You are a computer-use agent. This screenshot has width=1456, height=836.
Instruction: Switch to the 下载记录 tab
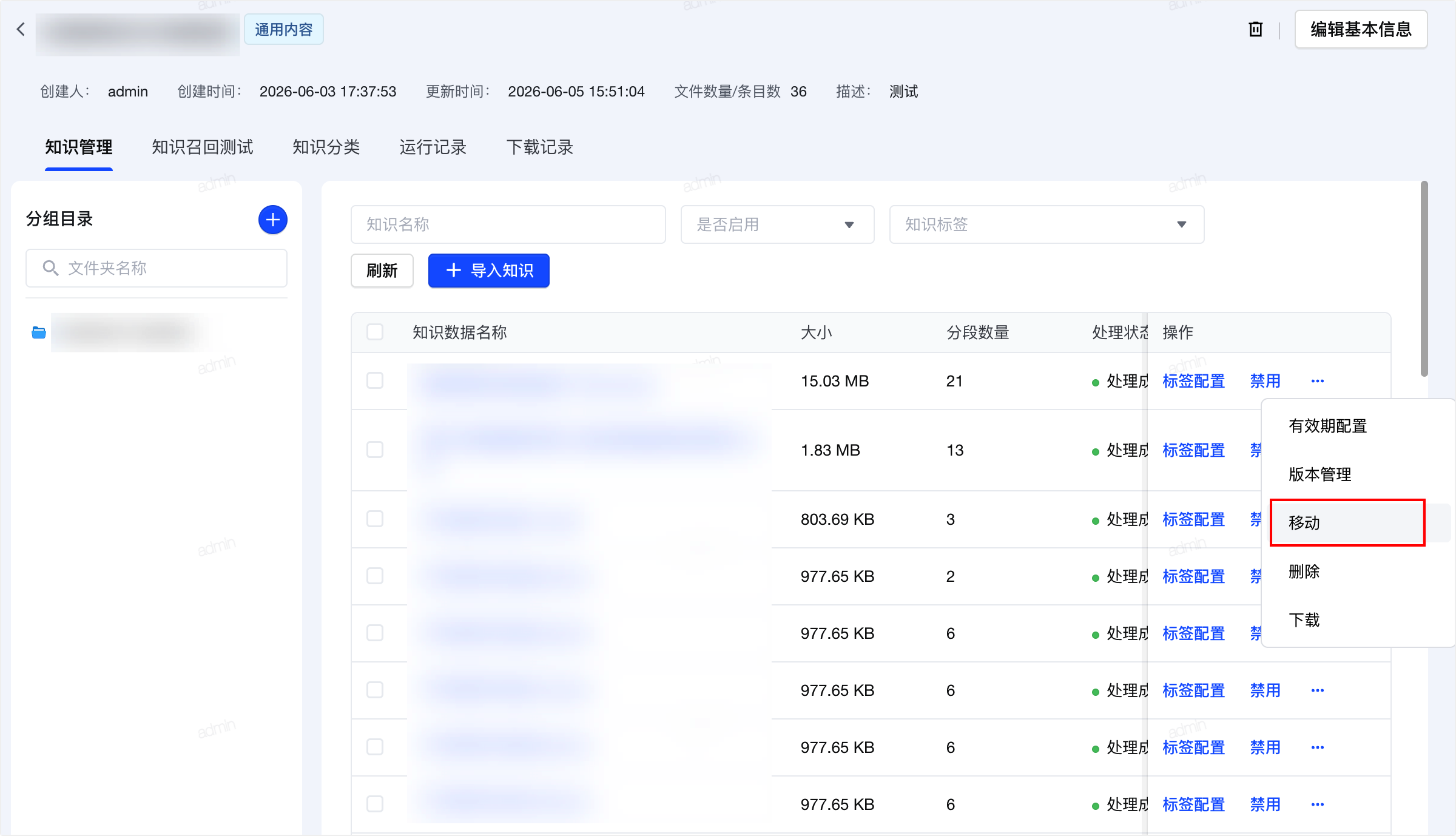[540, 147]
